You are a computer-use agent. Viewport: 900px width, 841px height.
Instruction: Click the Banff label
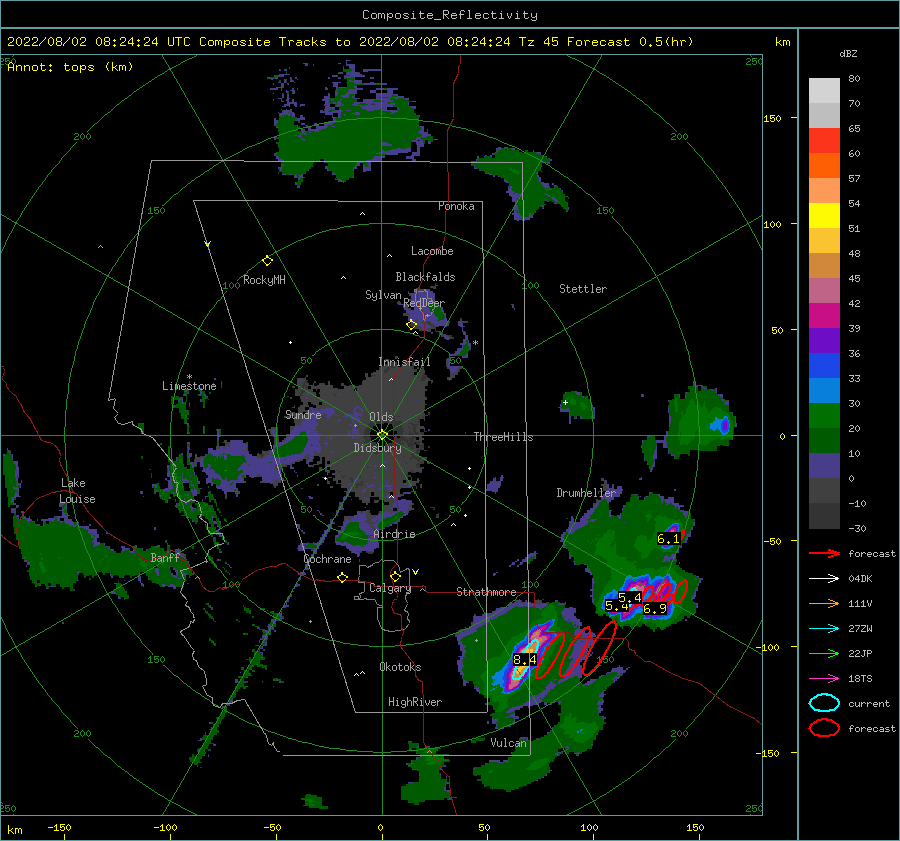(165, 557)
